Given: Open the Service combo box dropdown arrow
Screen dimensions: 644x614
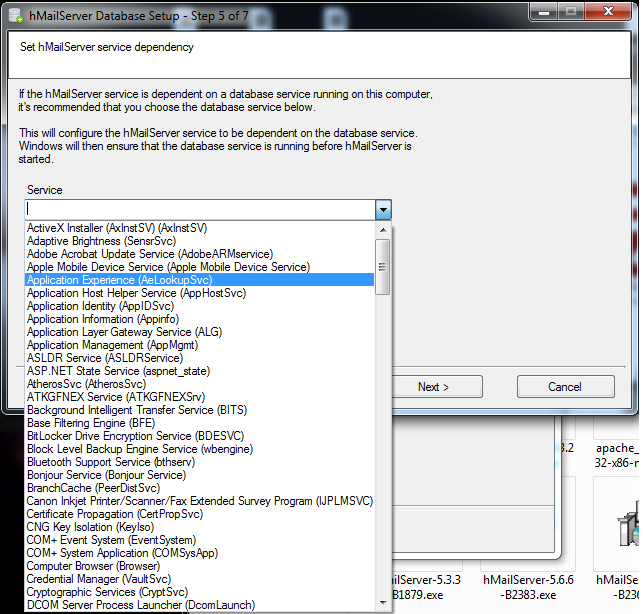Looking at the screenshot, I should (x=383, y=210).
